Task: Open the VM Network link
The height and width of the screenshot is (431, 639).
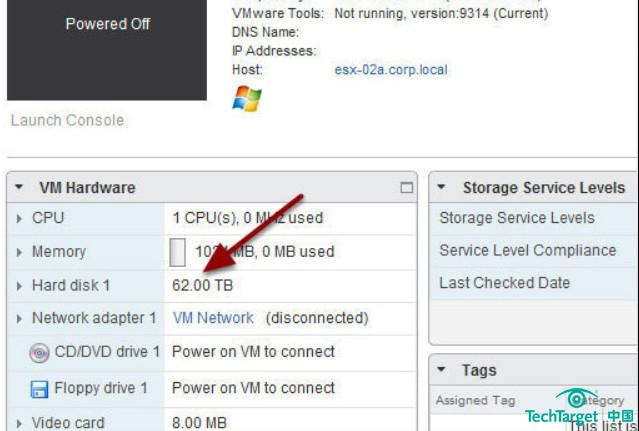Action: (213, 318)
